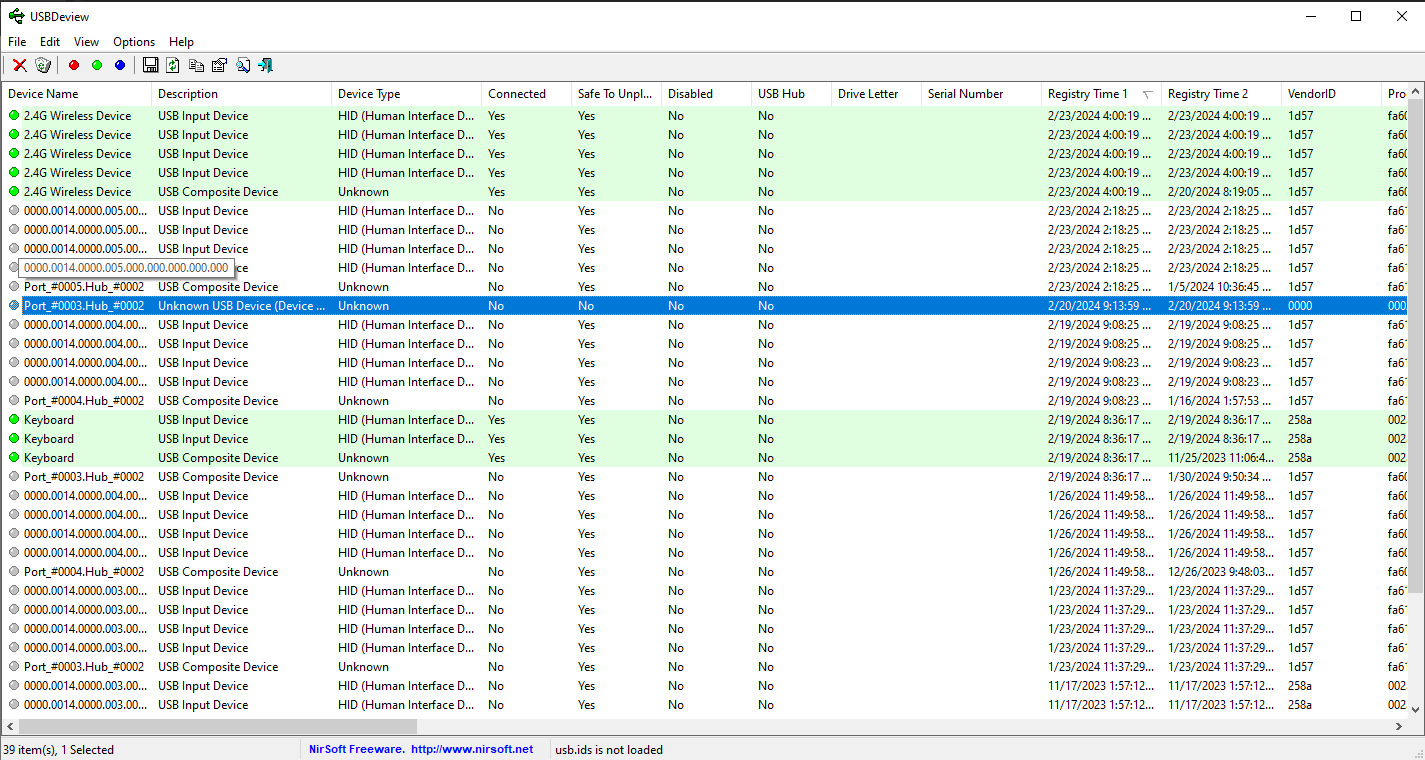This screenshot has height=760, width=1425.
Task: Click the exit door toolbar icon
Action: [x=266, y=65]
